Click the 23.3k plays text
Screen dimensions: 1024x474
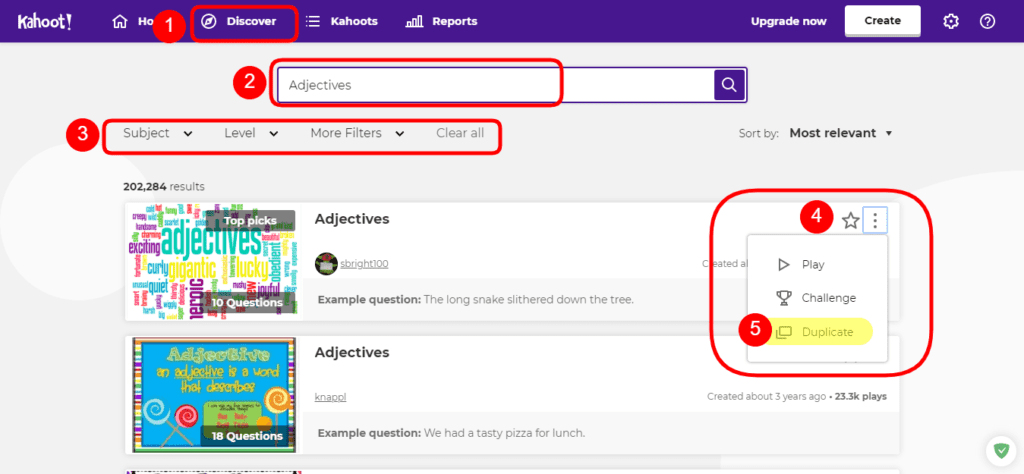click(863, 396)
